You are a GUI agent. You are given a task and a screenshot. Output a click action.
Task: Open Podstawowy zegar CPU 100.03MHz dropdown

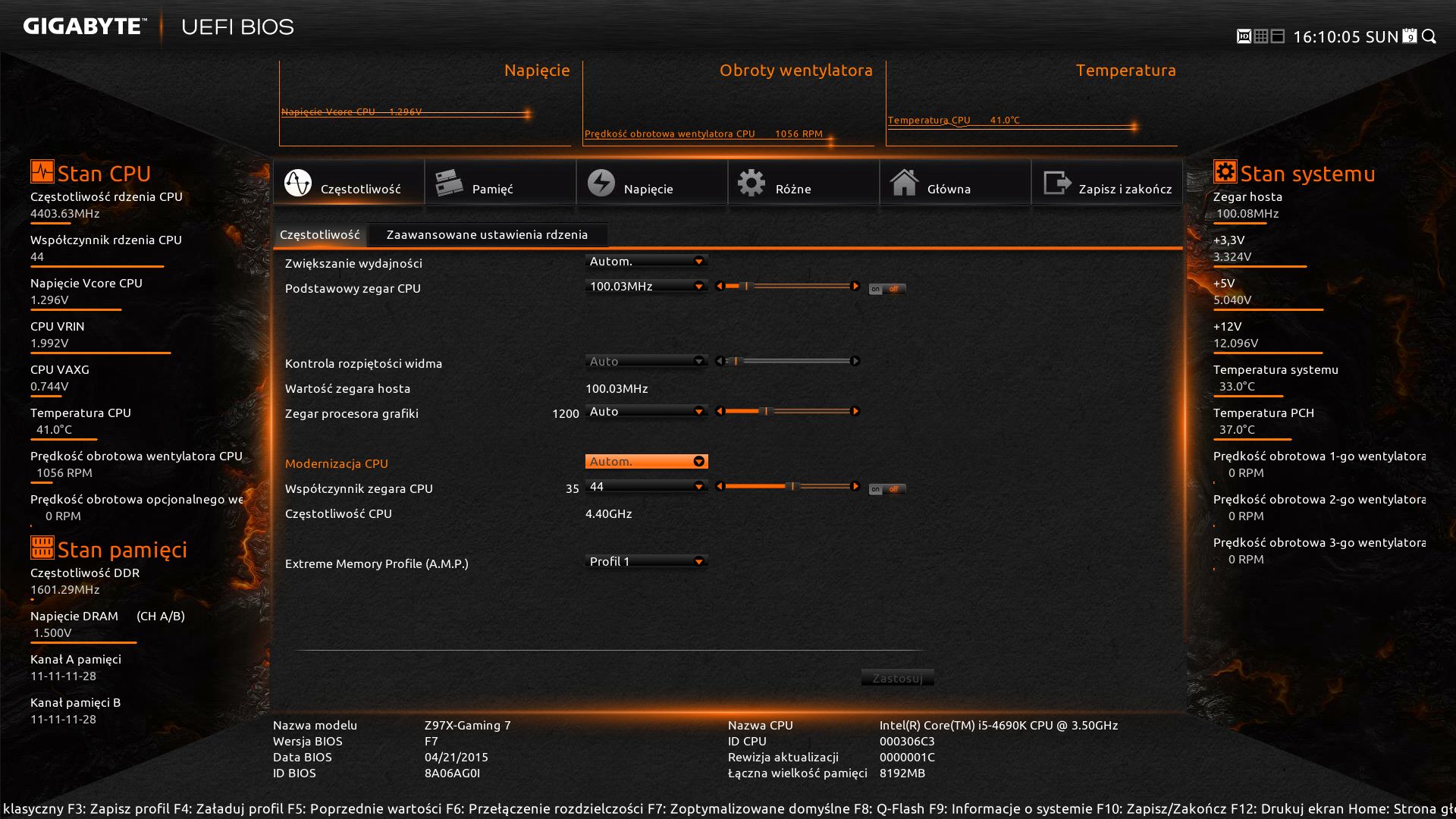pyautogui.click(x=646, y=287)
